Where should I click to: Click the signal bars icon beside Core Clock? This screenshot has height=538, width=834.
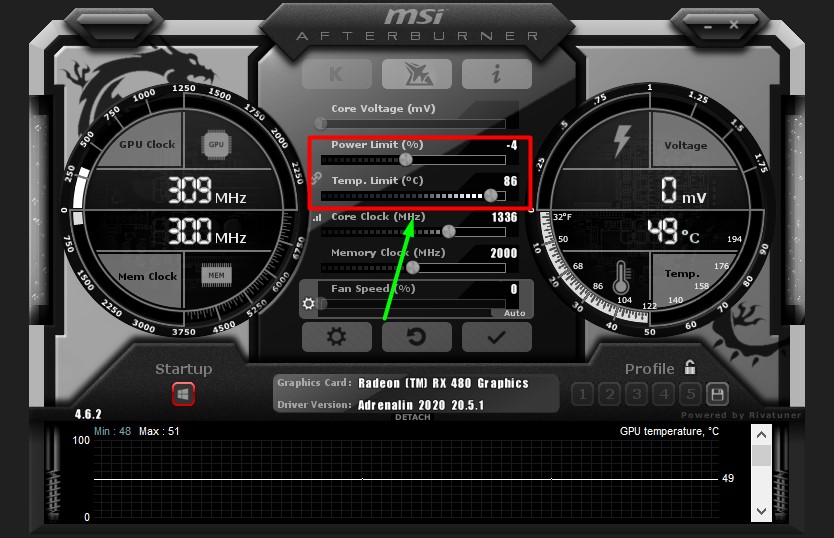pyautogui.click(x=317, y=217)
